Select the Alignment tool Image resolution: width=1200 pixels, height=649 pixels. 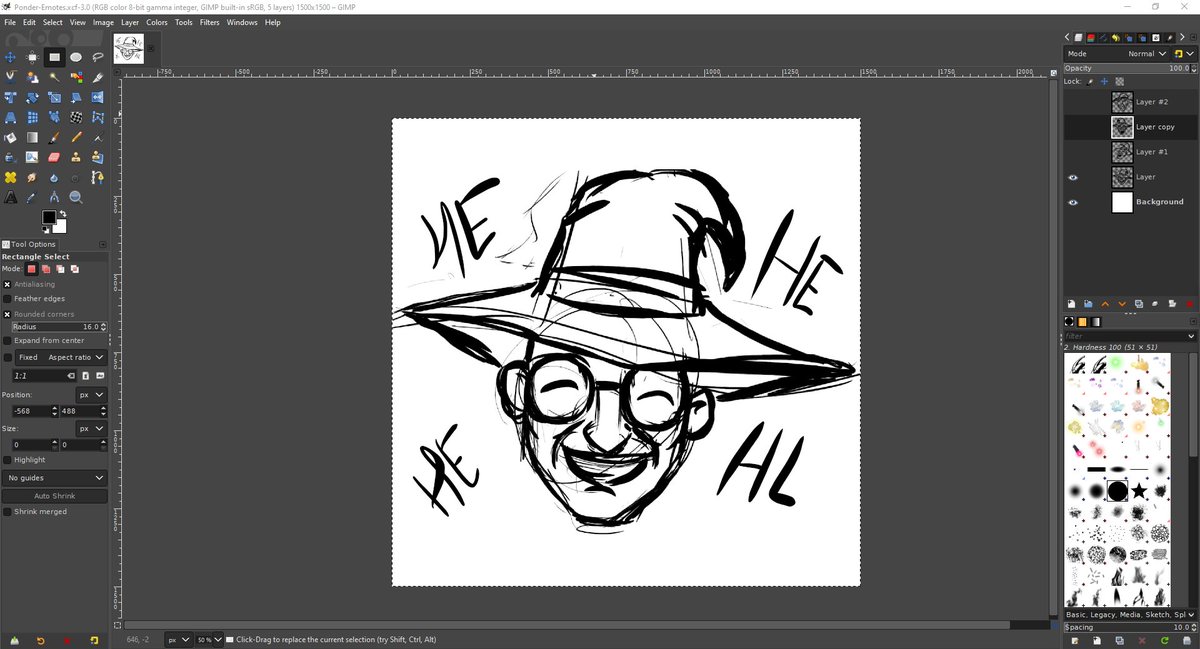click(32, 57)
